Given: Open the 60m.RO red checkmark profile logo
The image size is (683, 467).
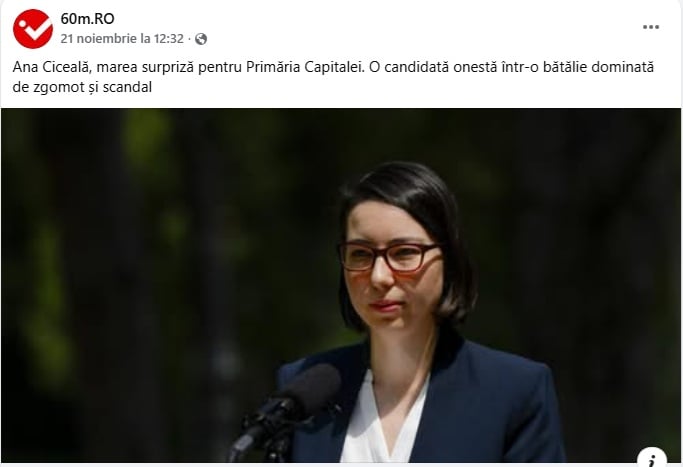Looking at the screenshot, I should pyautogui.click(x=33, y=29).
